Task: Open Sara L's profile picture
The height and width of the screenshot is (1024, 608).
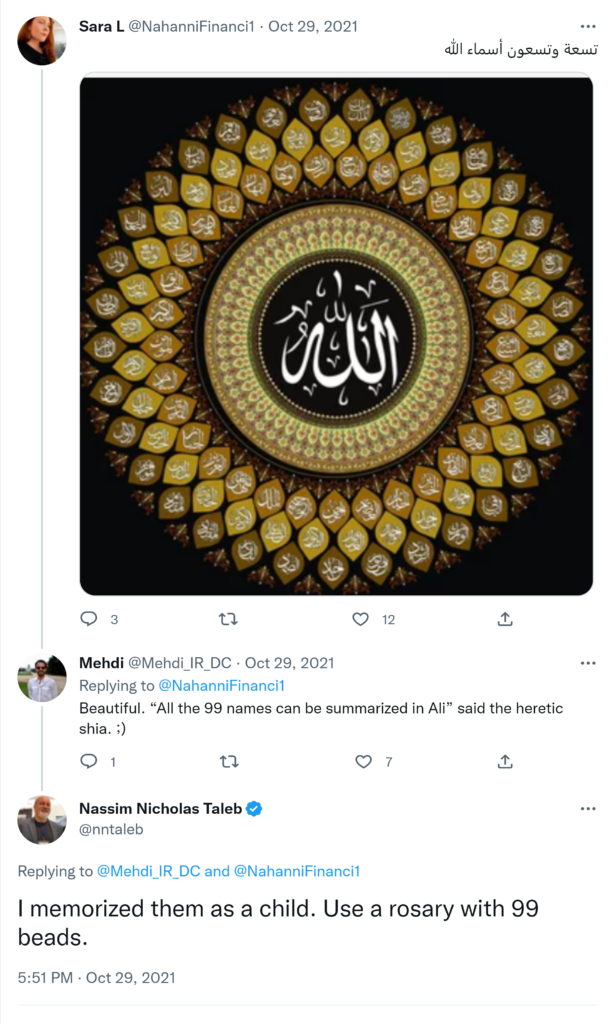Action: tap(42, 41)
